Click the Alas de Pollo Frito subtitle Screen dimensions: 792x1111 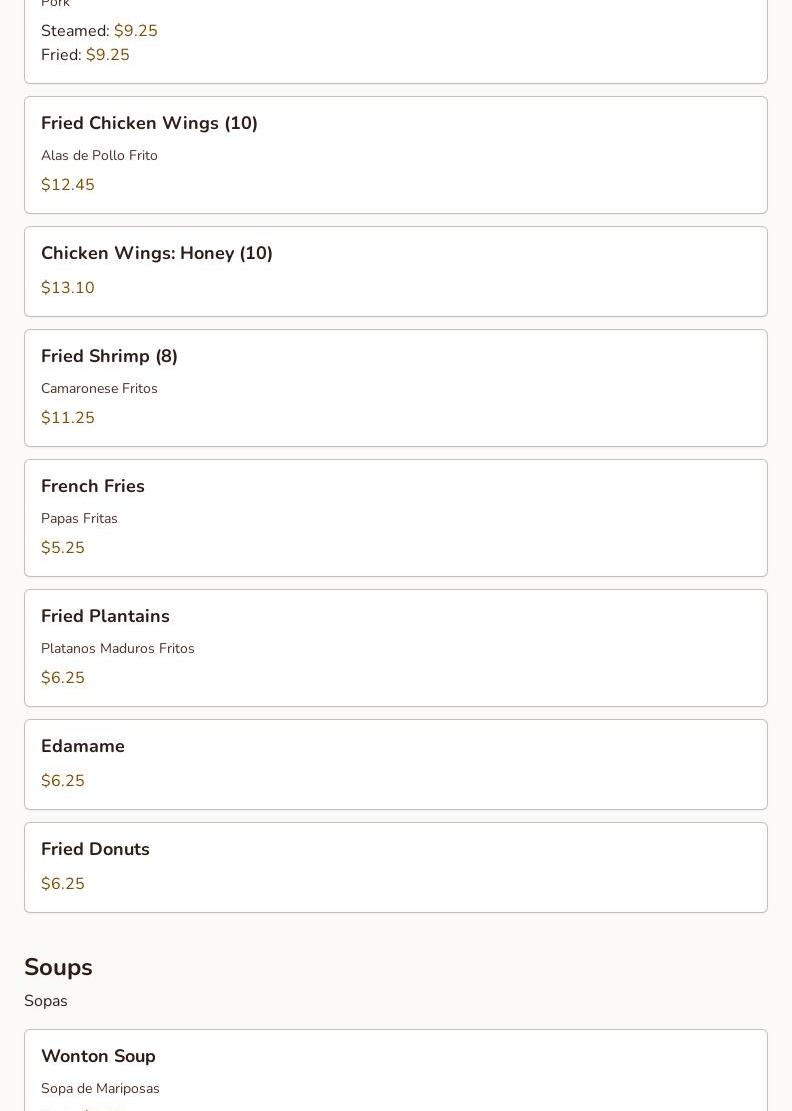click(x=99, y=156)
